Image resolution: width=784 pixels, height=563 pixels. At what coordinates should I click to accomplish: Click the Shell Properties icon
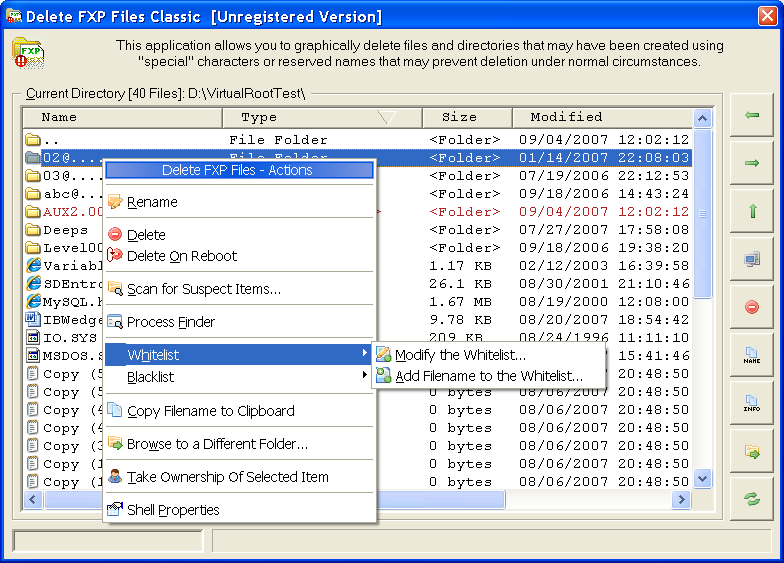tap(115, 509)
